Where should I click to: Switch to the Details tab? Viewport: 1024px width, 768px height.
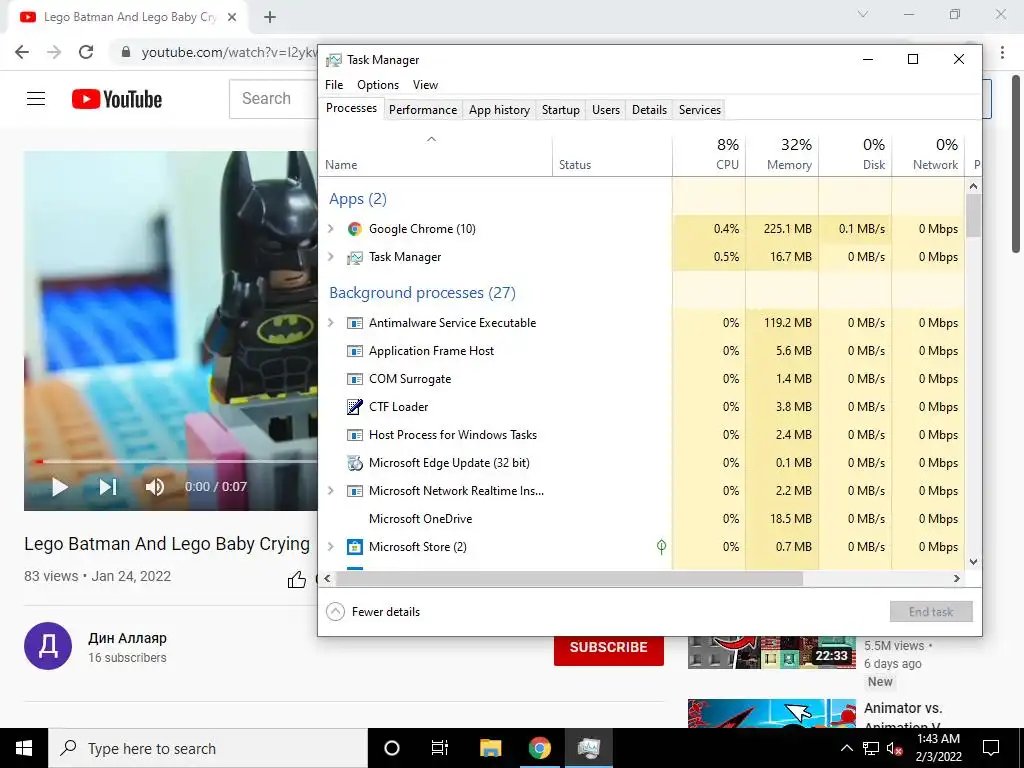coord(649,110)
